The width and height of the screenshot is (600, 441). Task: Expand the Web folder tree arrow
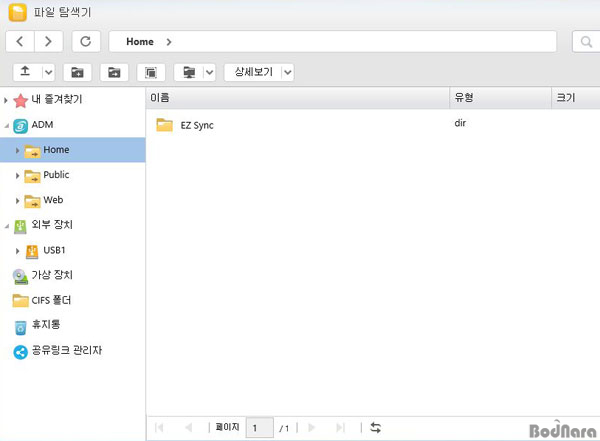pyautogui.click(x=17, y=201)
